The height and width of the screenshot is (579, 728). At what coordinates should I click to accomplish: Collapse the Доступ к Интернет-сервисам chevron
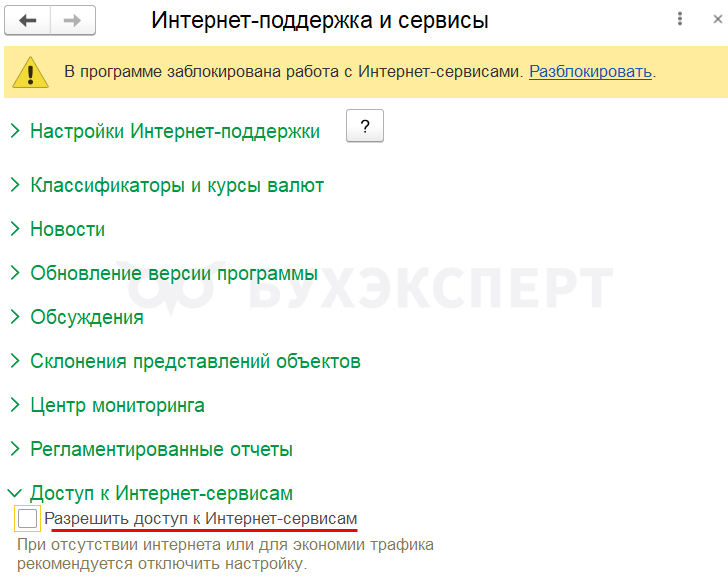coord(15,493)
